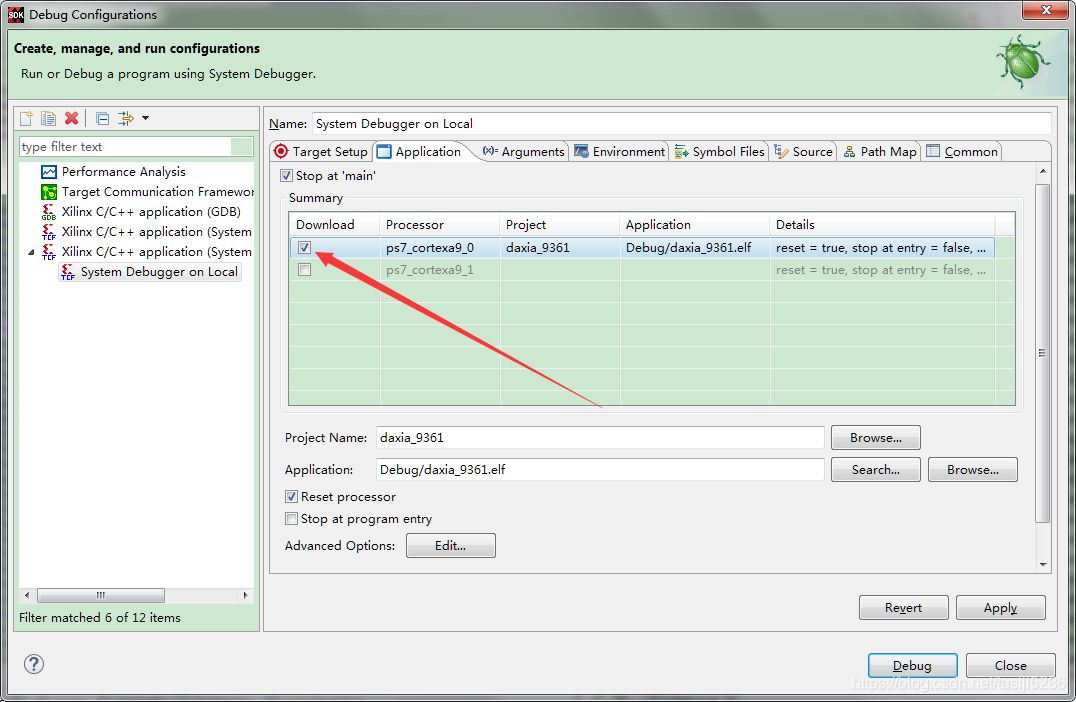Viewport: 1076px width, 702px height.
Task: Click the left scroll arrow in tree
Action: (27, 596)
